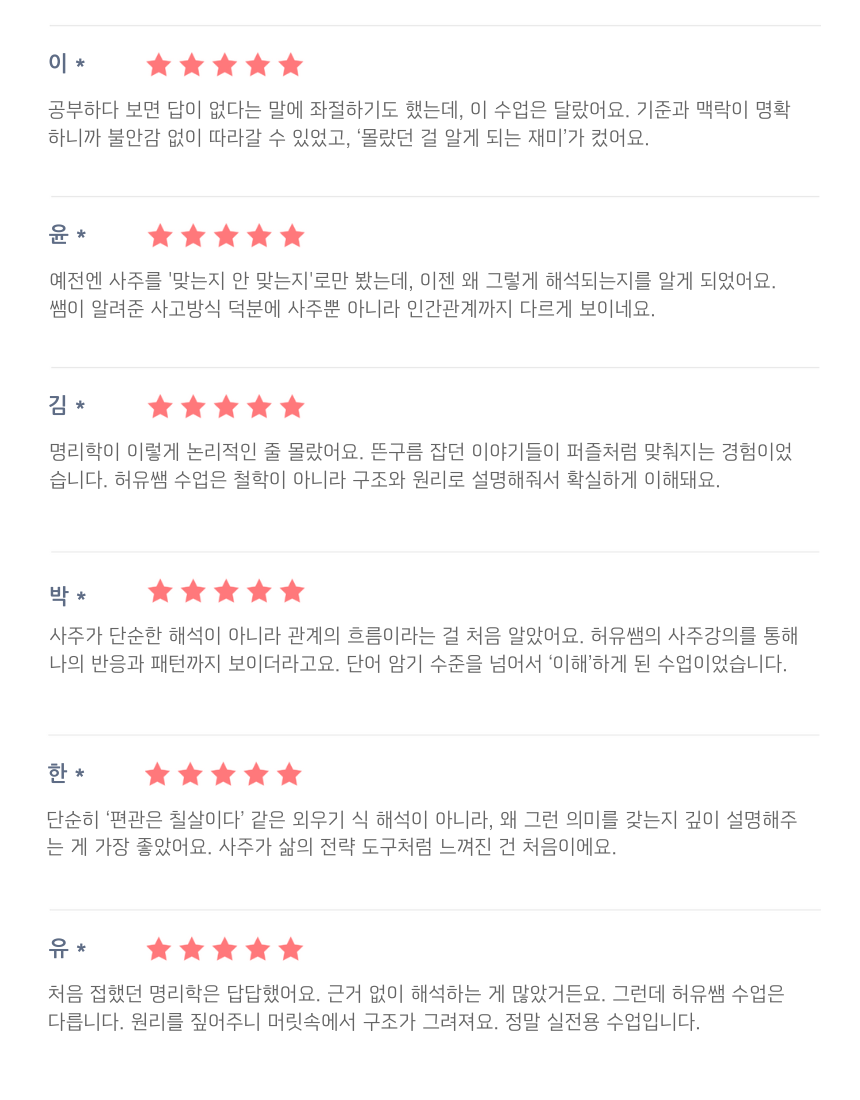Click reviewer name 박*

(x=67, y=596)
